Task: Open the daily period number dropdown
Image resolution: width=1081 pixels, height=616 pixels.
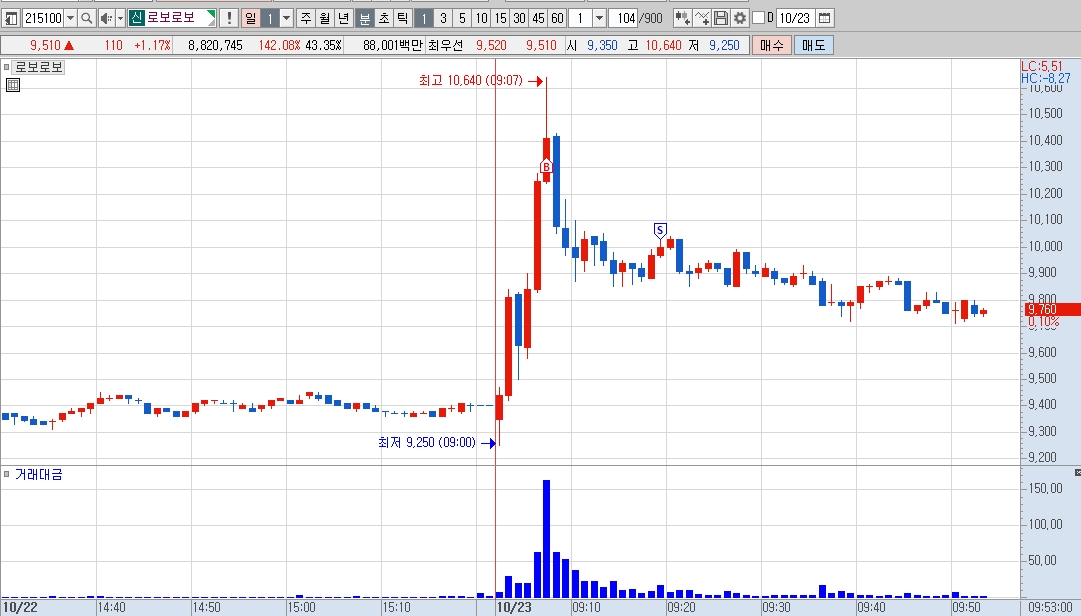Action: tap(287, 18)
